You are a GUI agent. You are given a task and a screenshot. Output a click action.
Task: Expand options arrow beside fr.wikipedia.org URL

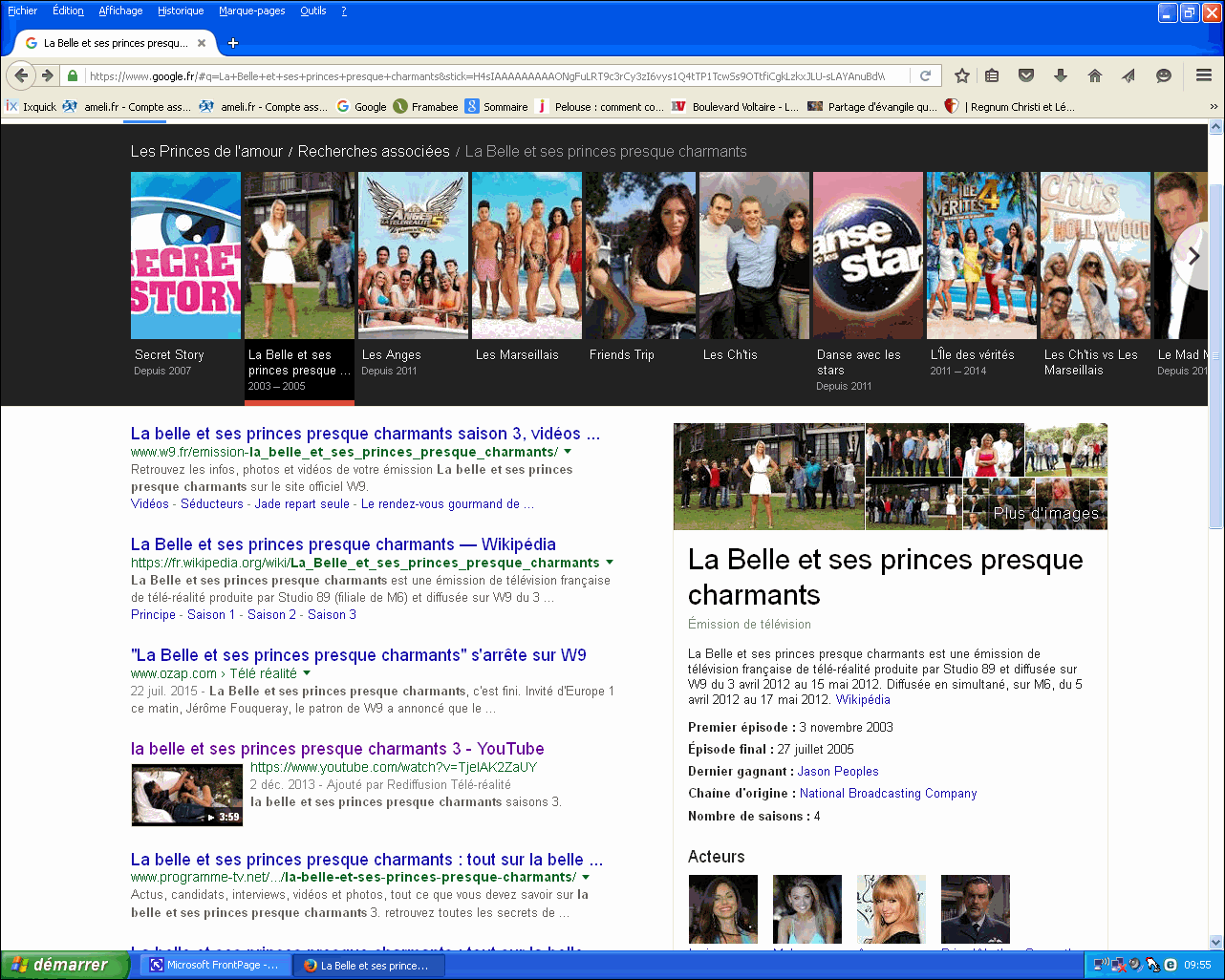610,563
